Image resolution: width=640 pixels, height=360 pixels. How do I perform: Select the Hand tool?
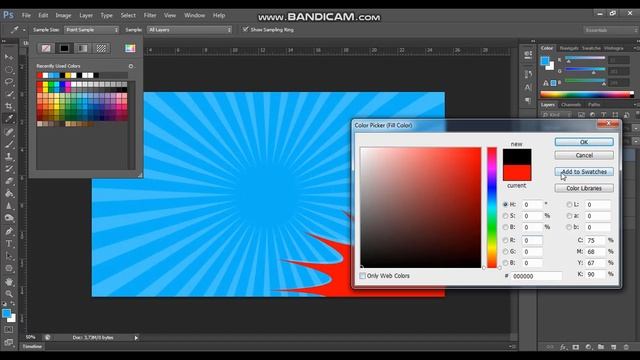tap(9, 282)
